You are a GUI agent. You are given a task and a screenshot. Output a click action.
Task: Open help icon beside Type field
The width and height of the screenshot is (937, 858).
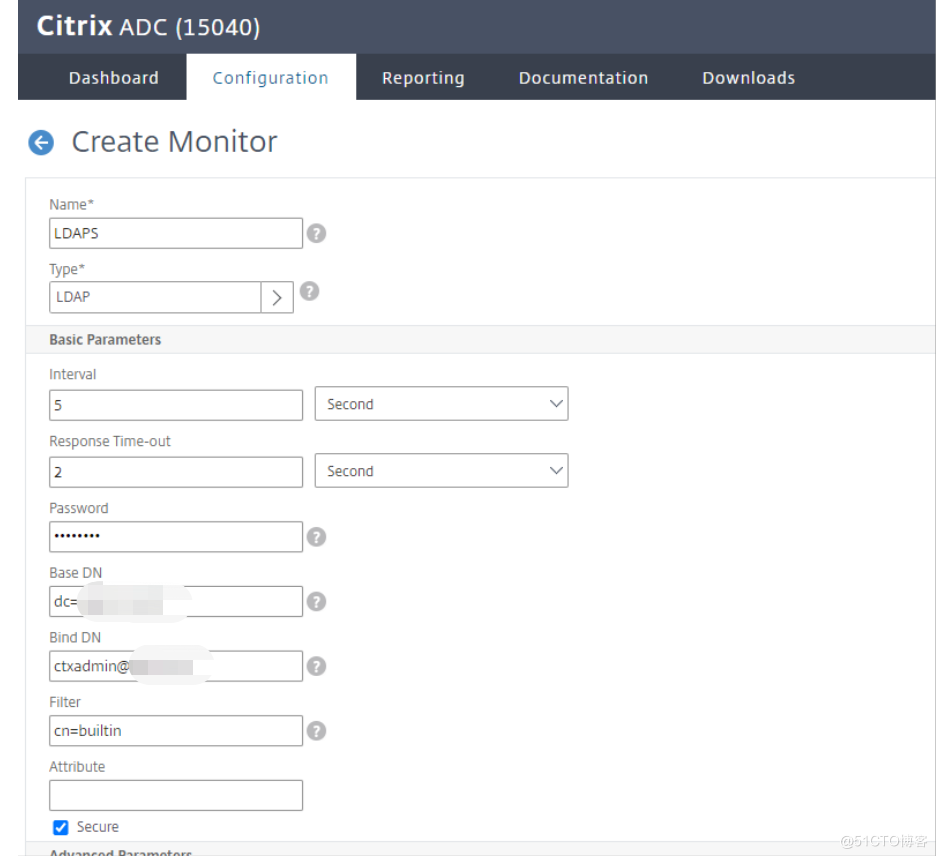point(309,292)
